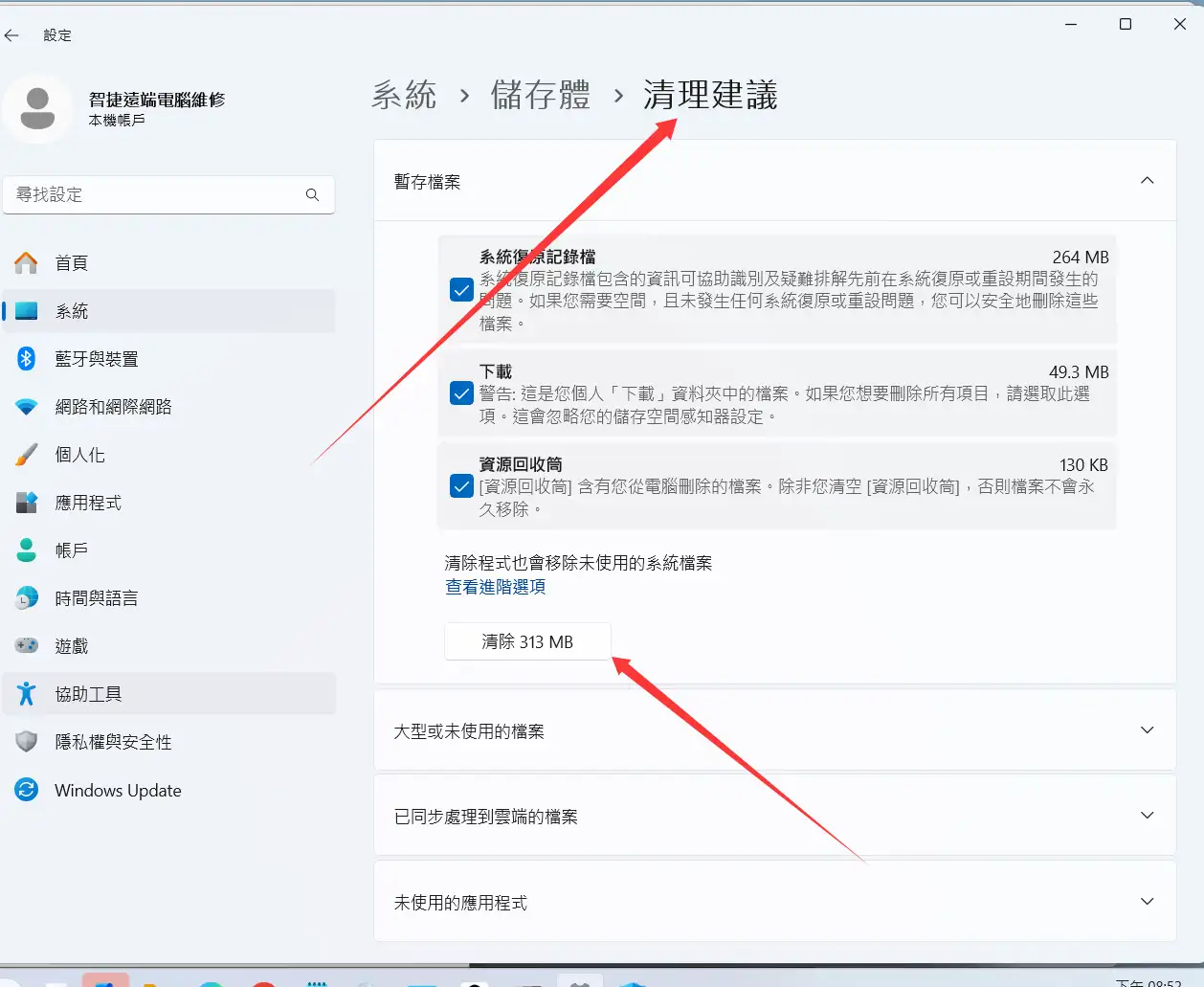
Task: Click the note 清除程式也會移除未使用的系統檔案
Action: tap(579, 563)
